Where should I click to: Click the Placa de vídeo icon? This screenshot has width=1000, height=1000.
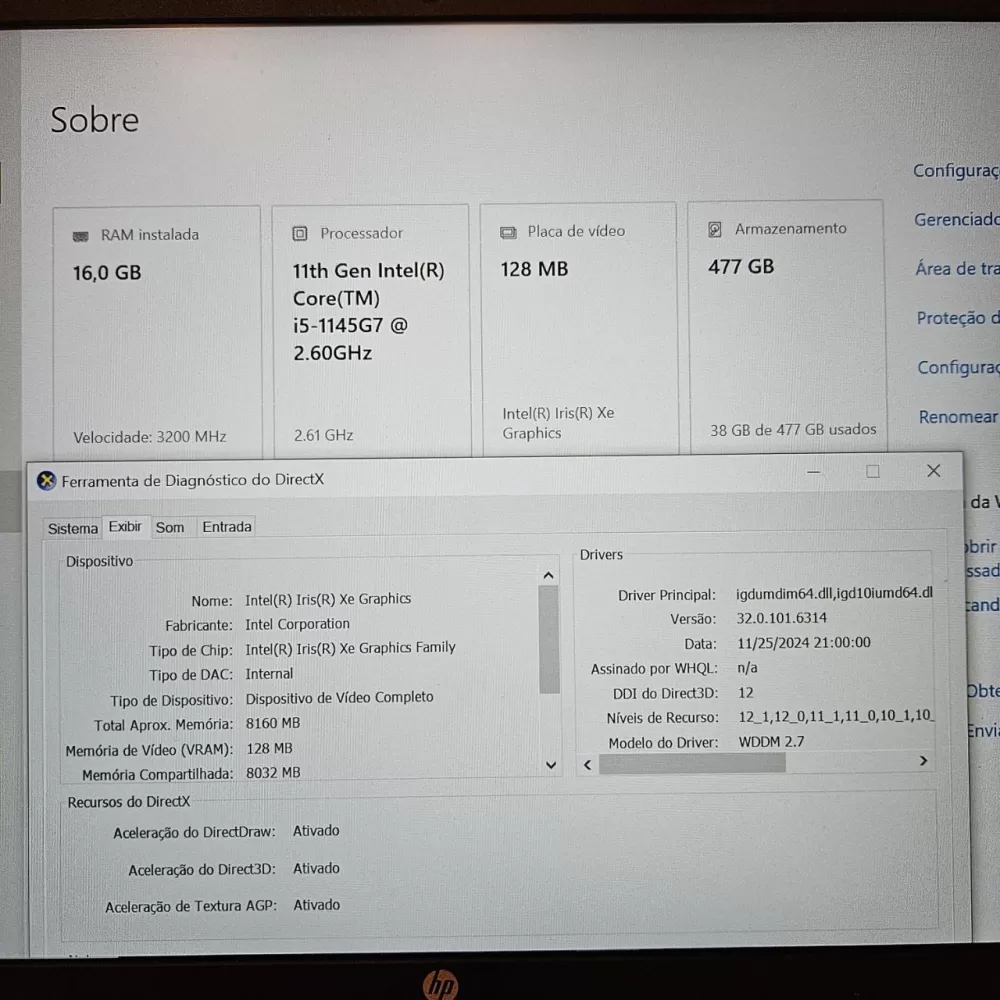pyautogui.click(x=508, y=232)
